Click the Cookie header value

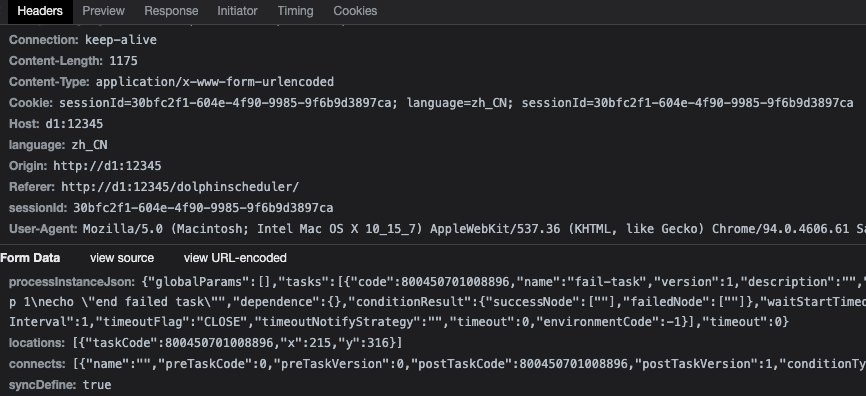[x=456, y=103]
